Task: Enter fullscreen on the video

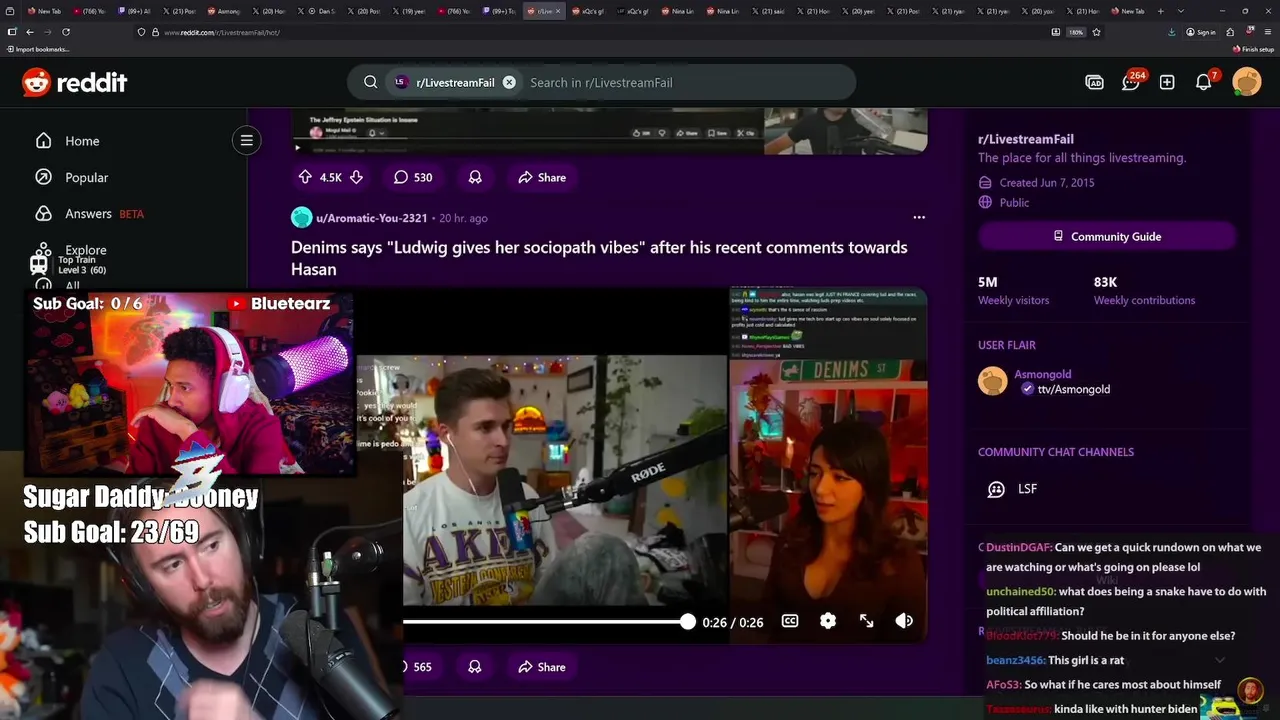Action: pos(866,621)
